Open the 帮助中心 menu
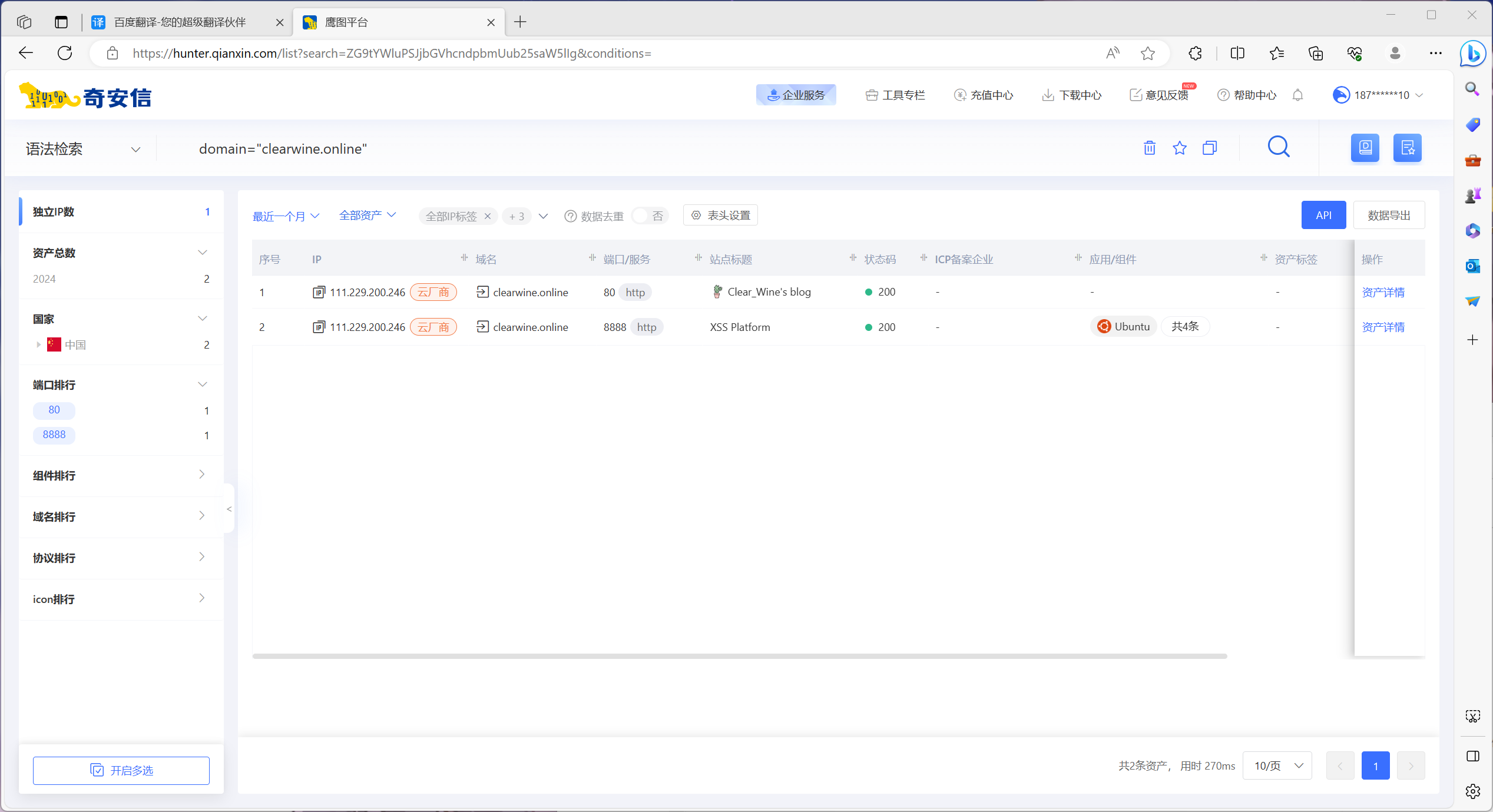Image resolution: width=1493 pixels, height=812 pixels. [1247, 95]
